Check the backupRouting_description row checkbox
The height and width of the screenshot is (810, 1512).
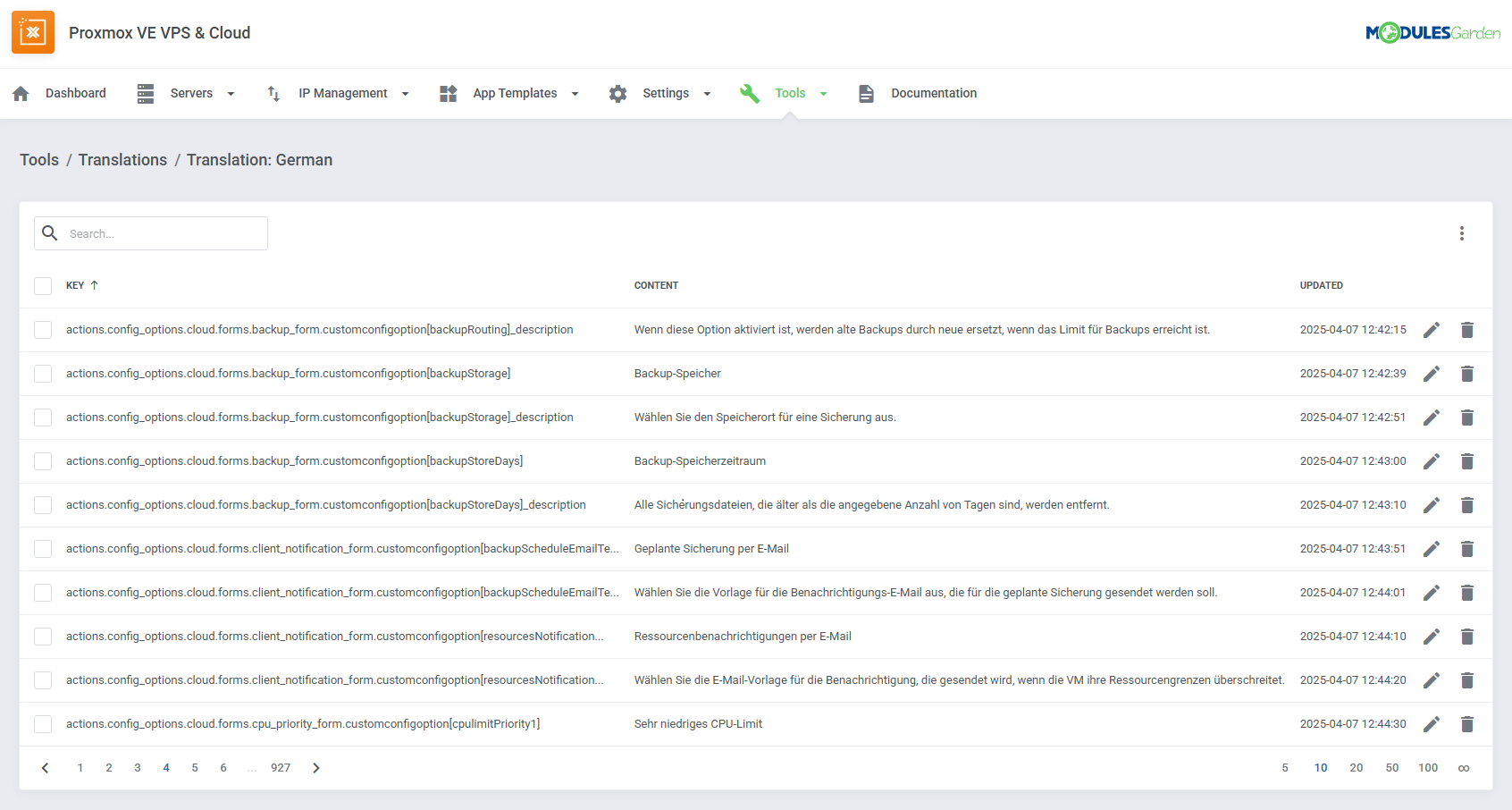(43, 330)
